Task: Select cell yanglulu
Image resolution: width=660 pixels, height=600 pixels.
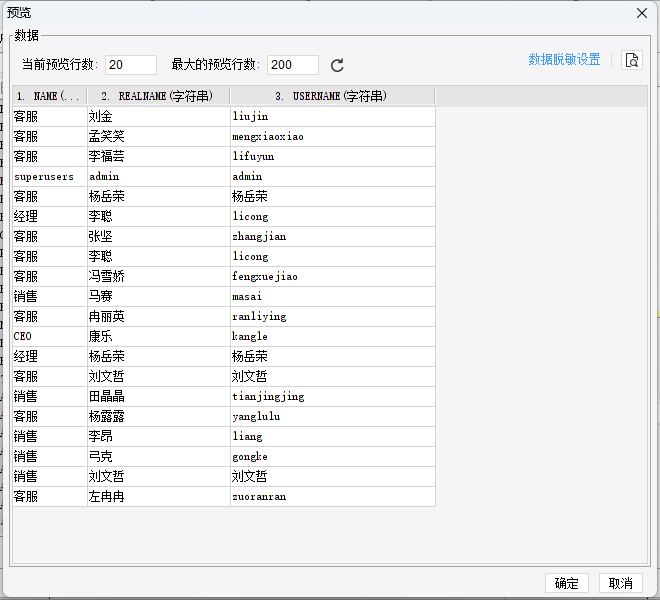Action: tap(333, 416)
